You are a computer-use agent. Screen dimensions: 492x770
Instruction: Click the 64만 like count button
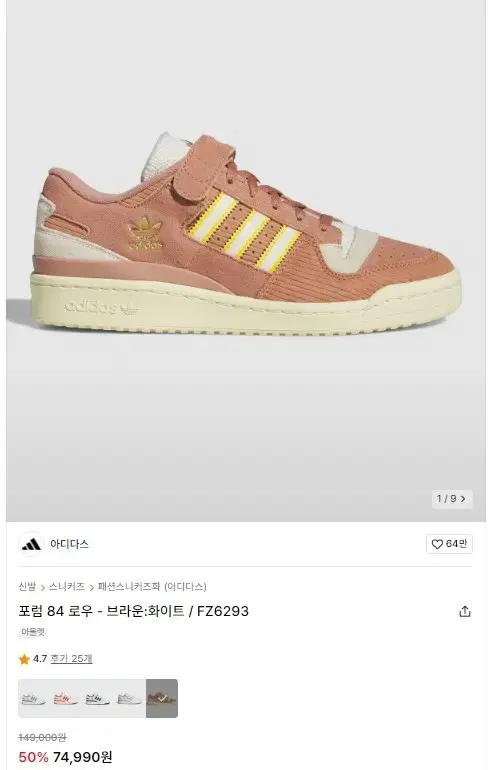click(x=449, y=544)
